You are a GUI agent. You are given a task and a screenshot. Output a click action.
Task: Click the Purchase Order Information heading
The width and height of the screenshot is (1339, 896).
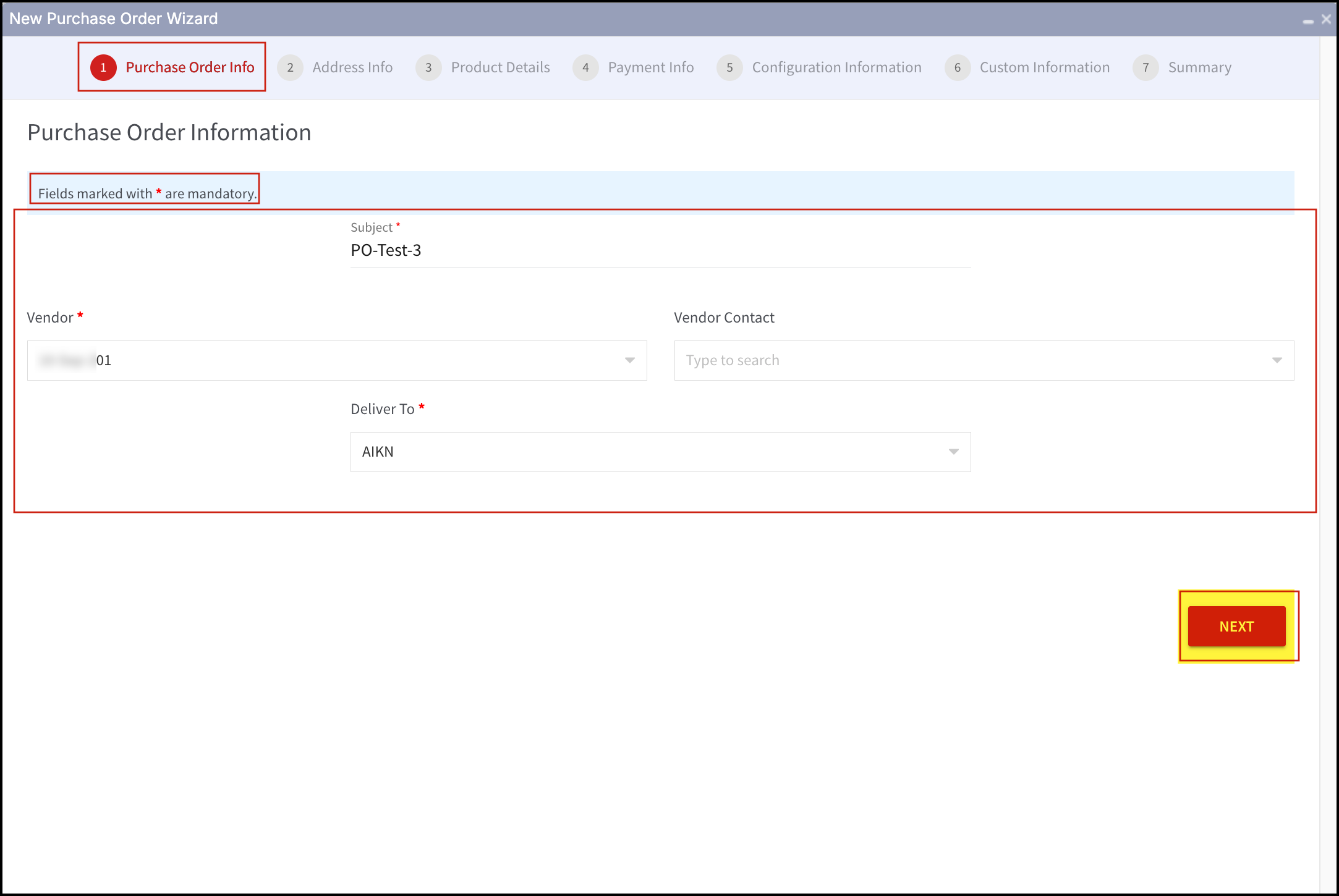169,132
